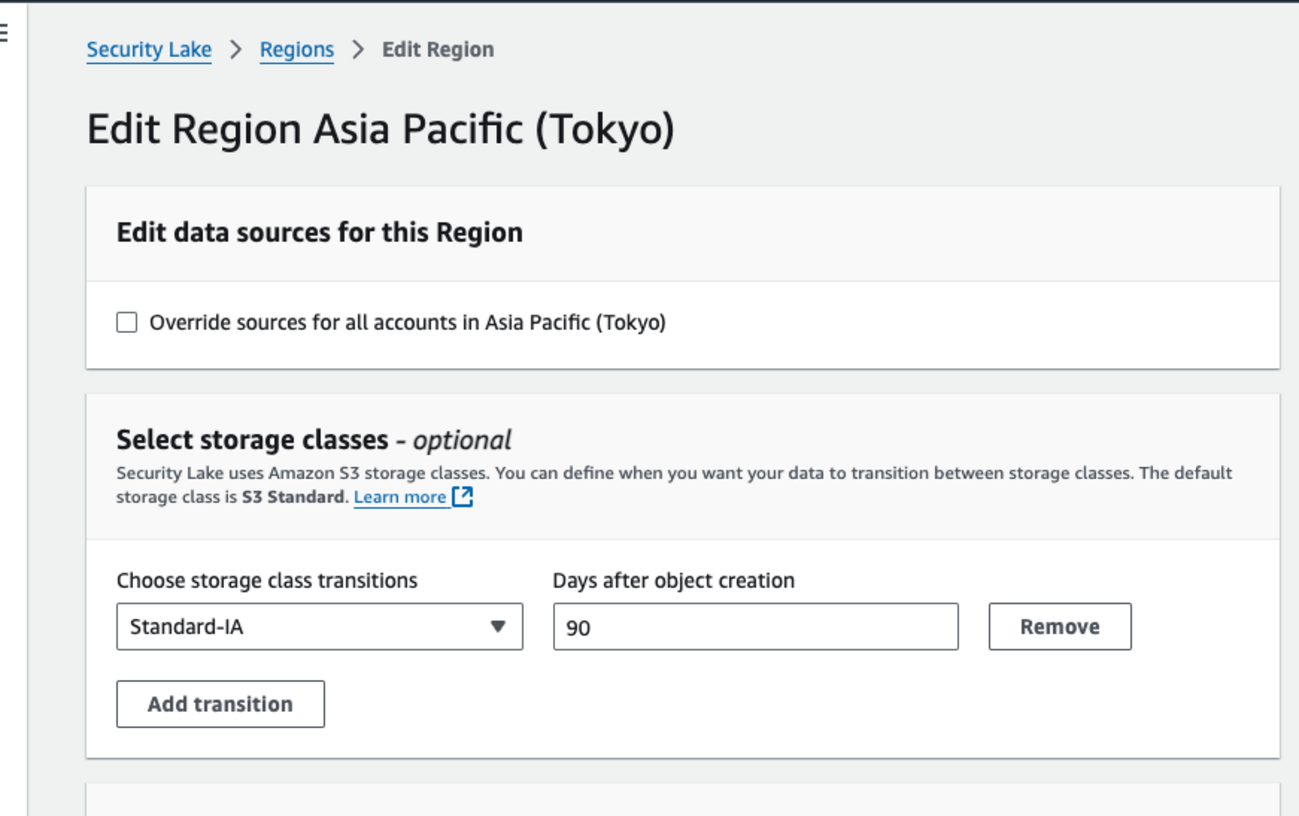Go to Security Lake breadcrumb
This screenshot has height=816, width=1299.
point(149,50)
